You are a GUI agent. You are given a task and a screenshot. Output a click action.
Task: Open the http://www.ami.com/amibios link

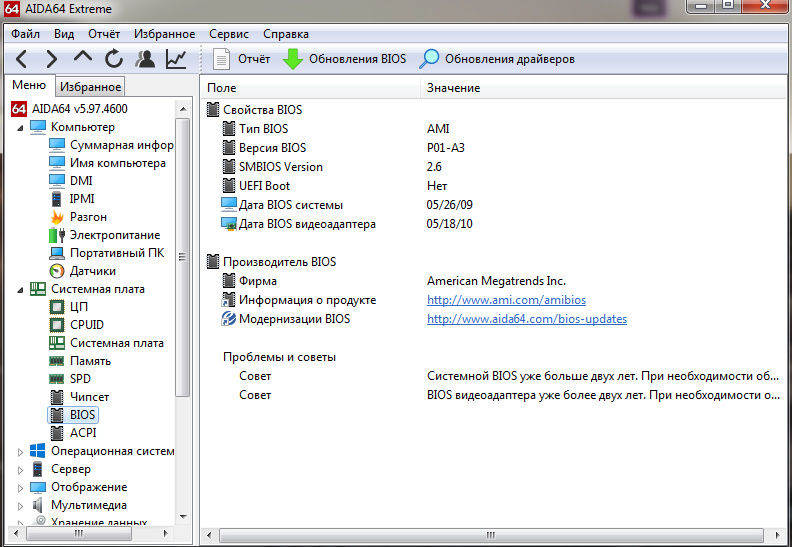[506, 300]
